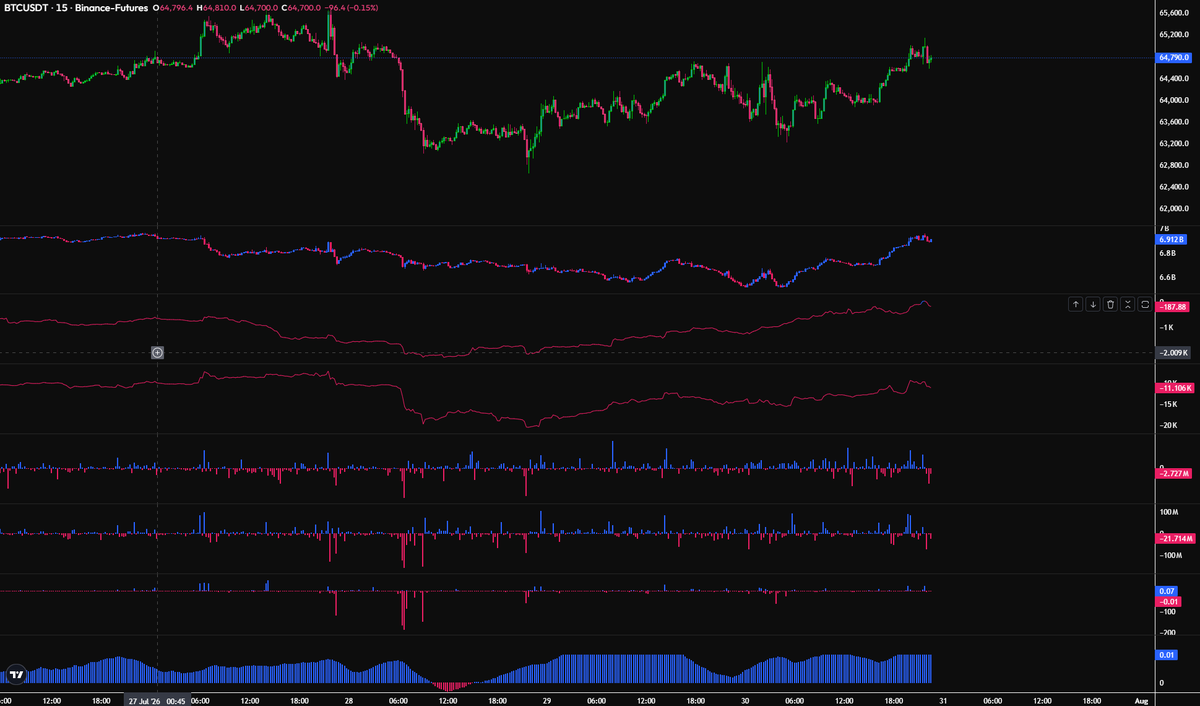This screenshot has width=1200, height=706.
Task: Click the -2.727M value label
Action: (x=1172, y=473)
